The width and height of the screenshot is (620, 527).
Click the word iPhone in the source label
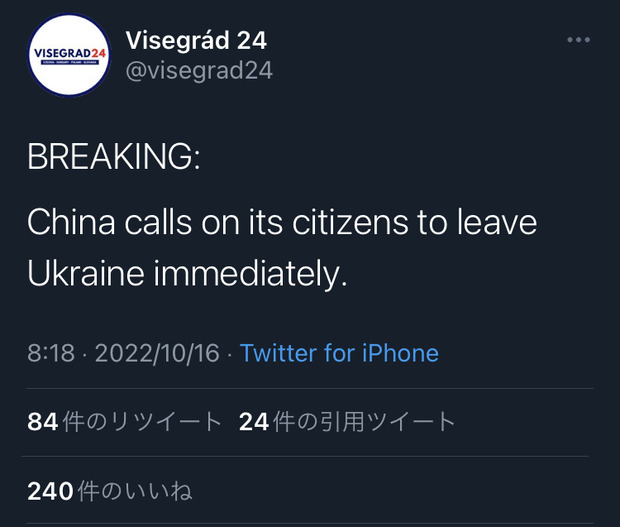(400, 353)
